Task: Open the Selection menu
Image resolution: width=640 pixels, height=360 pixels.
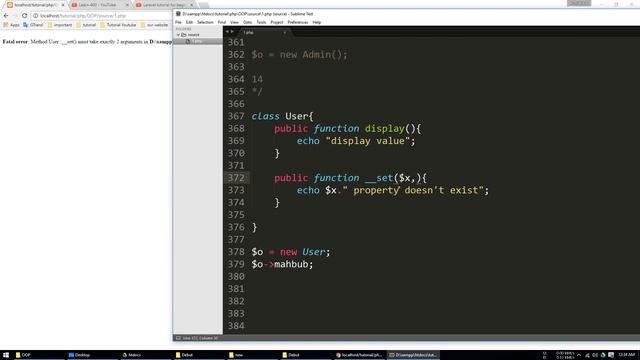Action: point(205,22)
